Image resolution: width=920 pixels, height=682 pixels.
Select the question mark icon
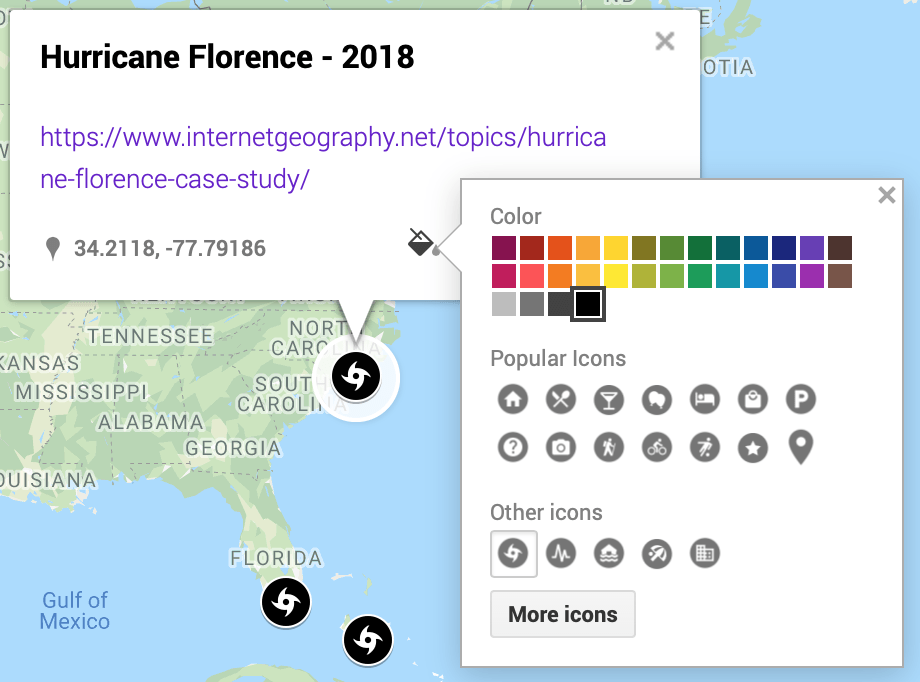(x=513, y=447)
